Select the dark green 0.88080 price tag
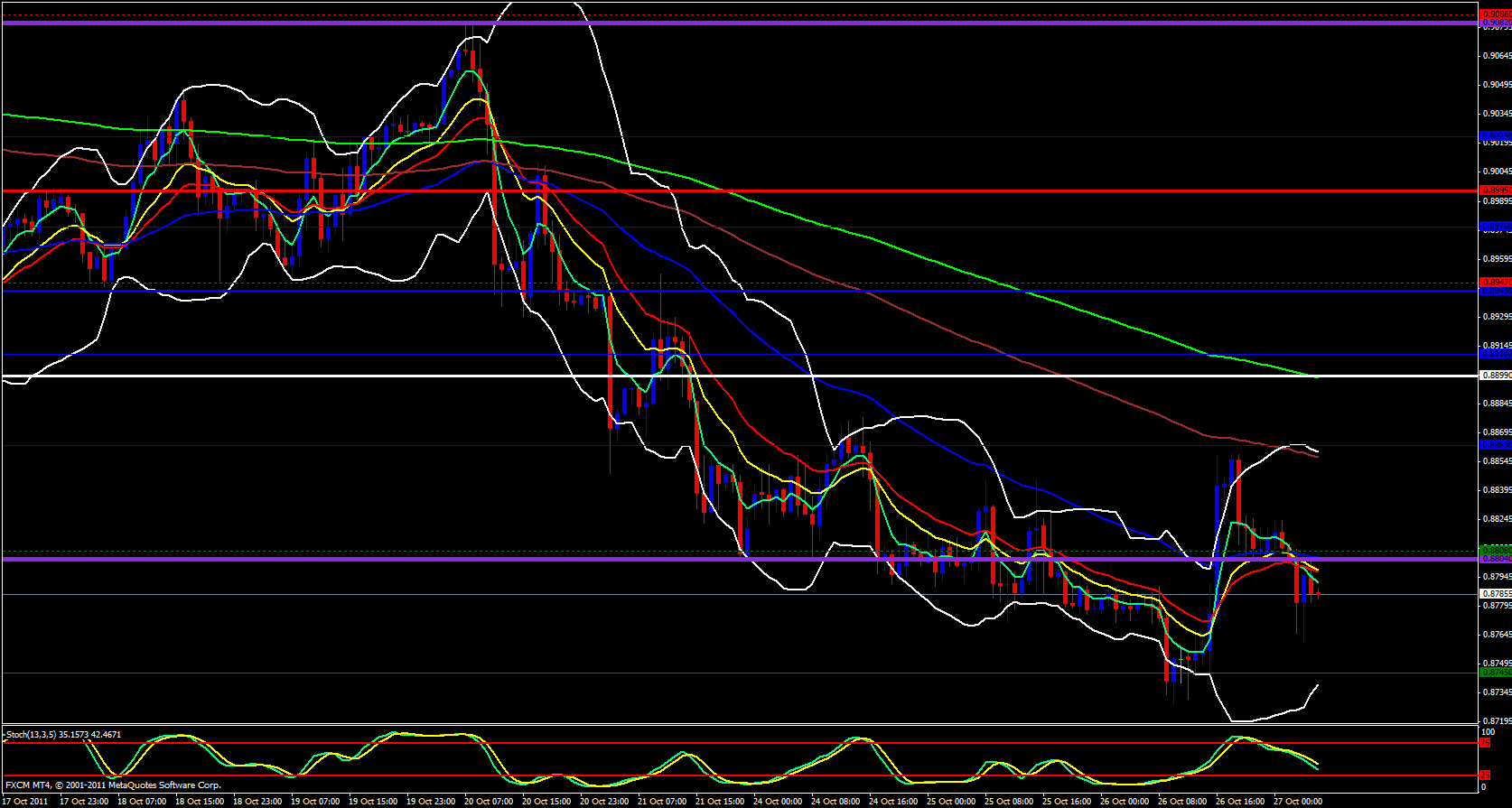The image size is (1512, 808). [x=1495, y=550]
